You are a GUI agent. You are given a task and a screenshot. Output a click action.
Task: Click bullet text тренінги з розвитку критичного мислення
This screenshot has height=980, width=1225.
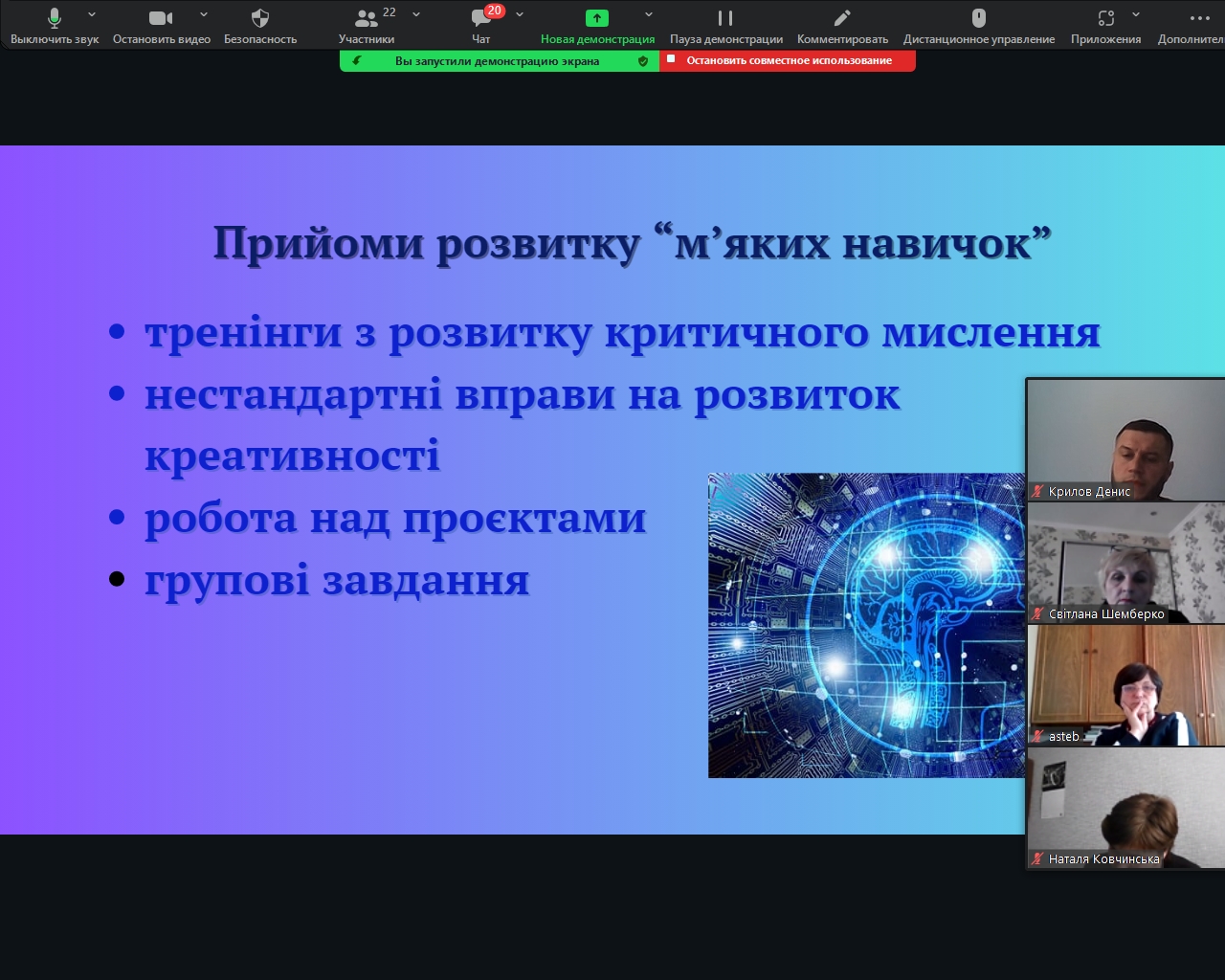pos(622,333)
